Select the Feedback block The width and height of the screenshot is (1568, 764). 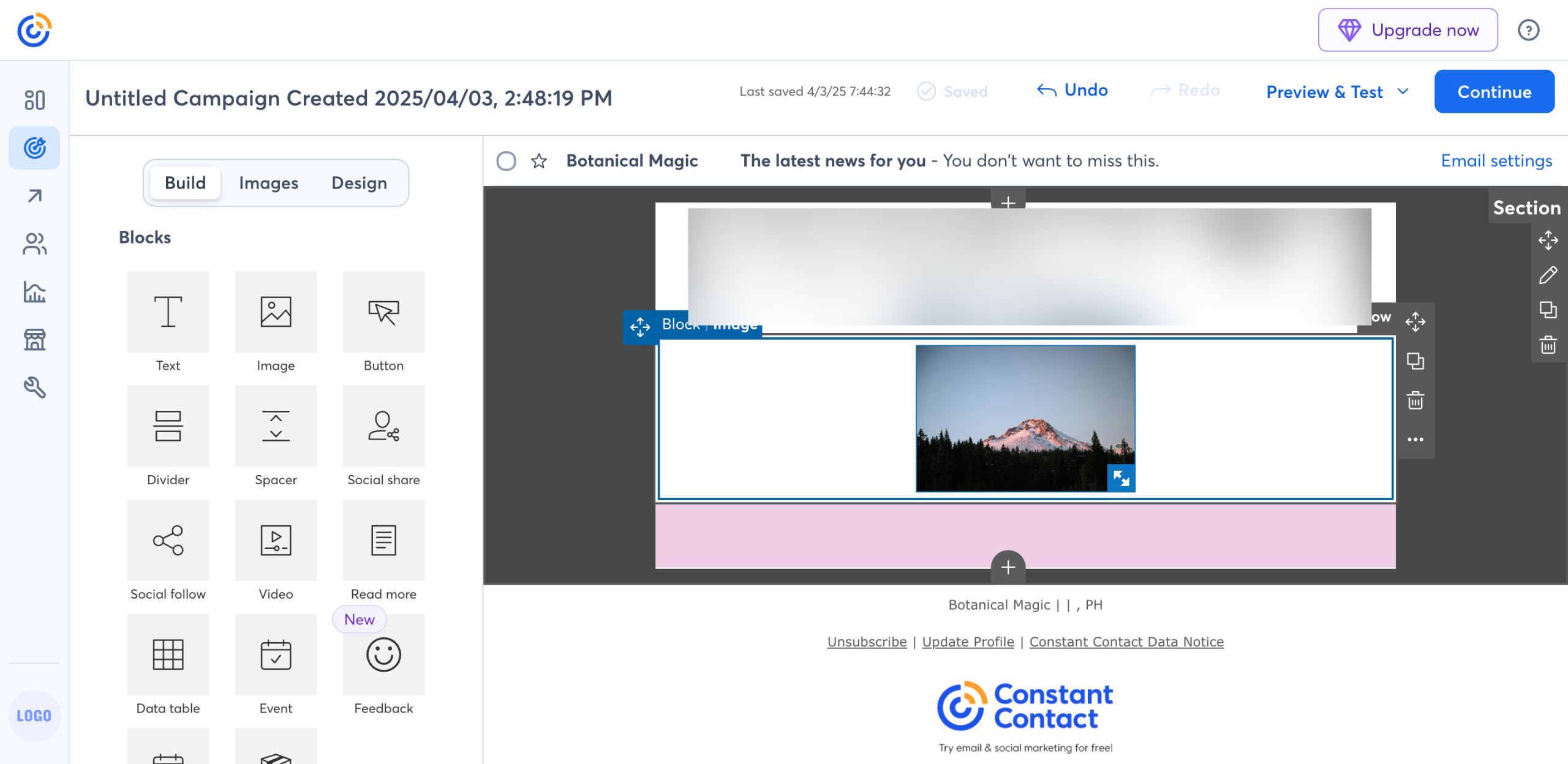[x=383, y=665]
